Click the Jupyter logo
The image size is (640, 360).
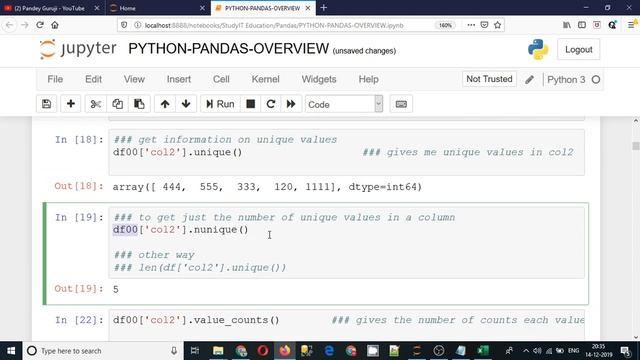tap(78, 49)
